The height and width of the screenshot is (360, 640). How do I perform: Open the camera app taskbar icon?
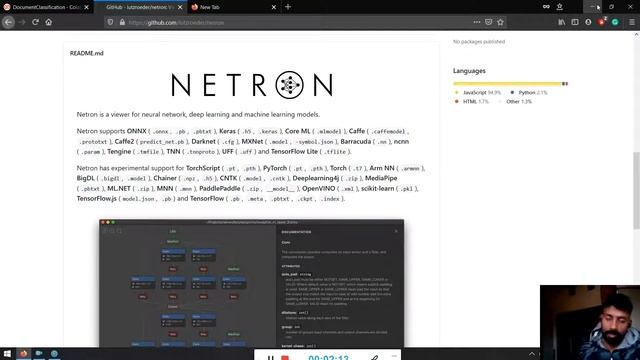pyautogui.click(x=39, y=353)
